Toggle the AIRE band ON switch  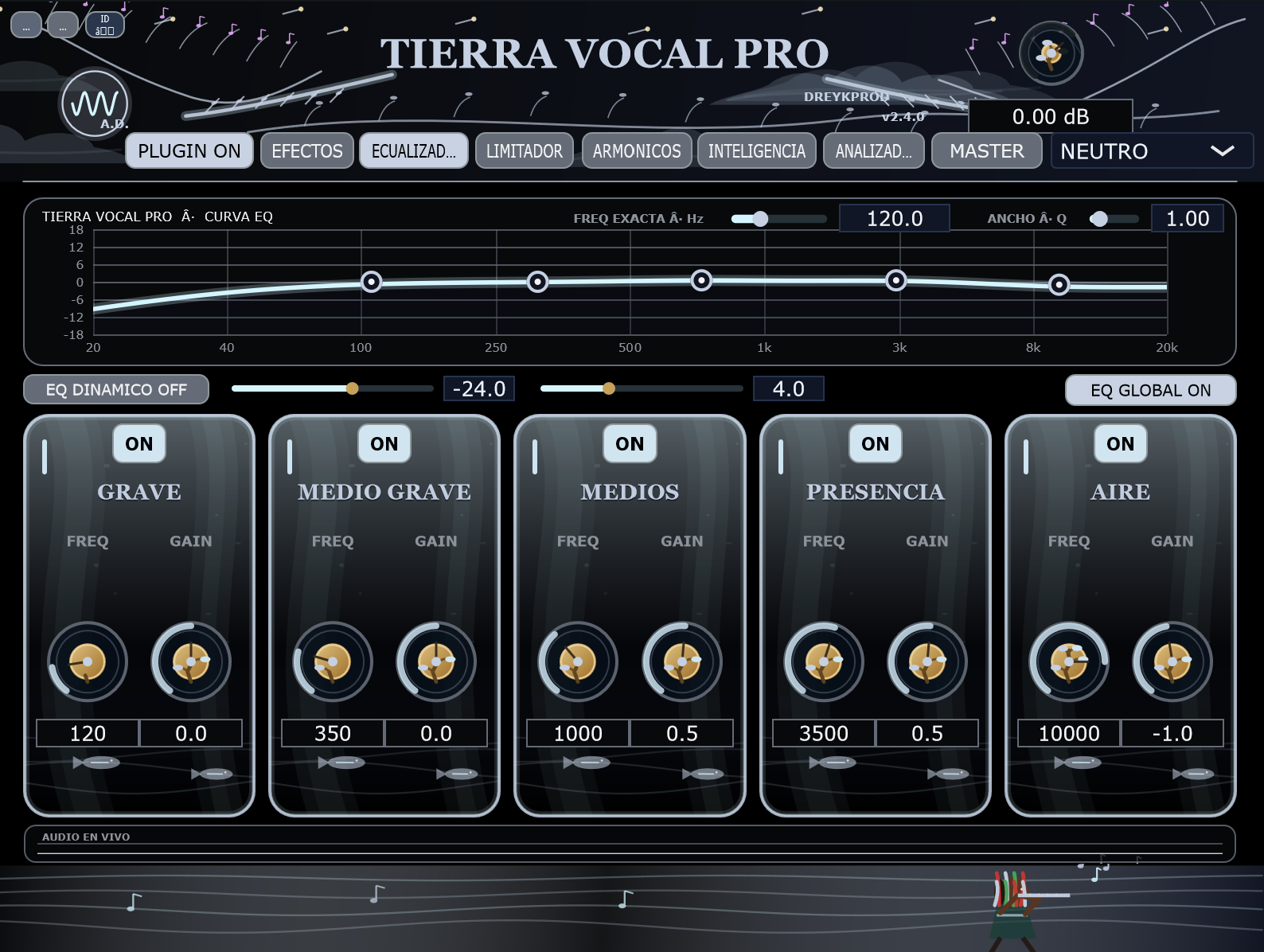click(x=1121, y=444)
